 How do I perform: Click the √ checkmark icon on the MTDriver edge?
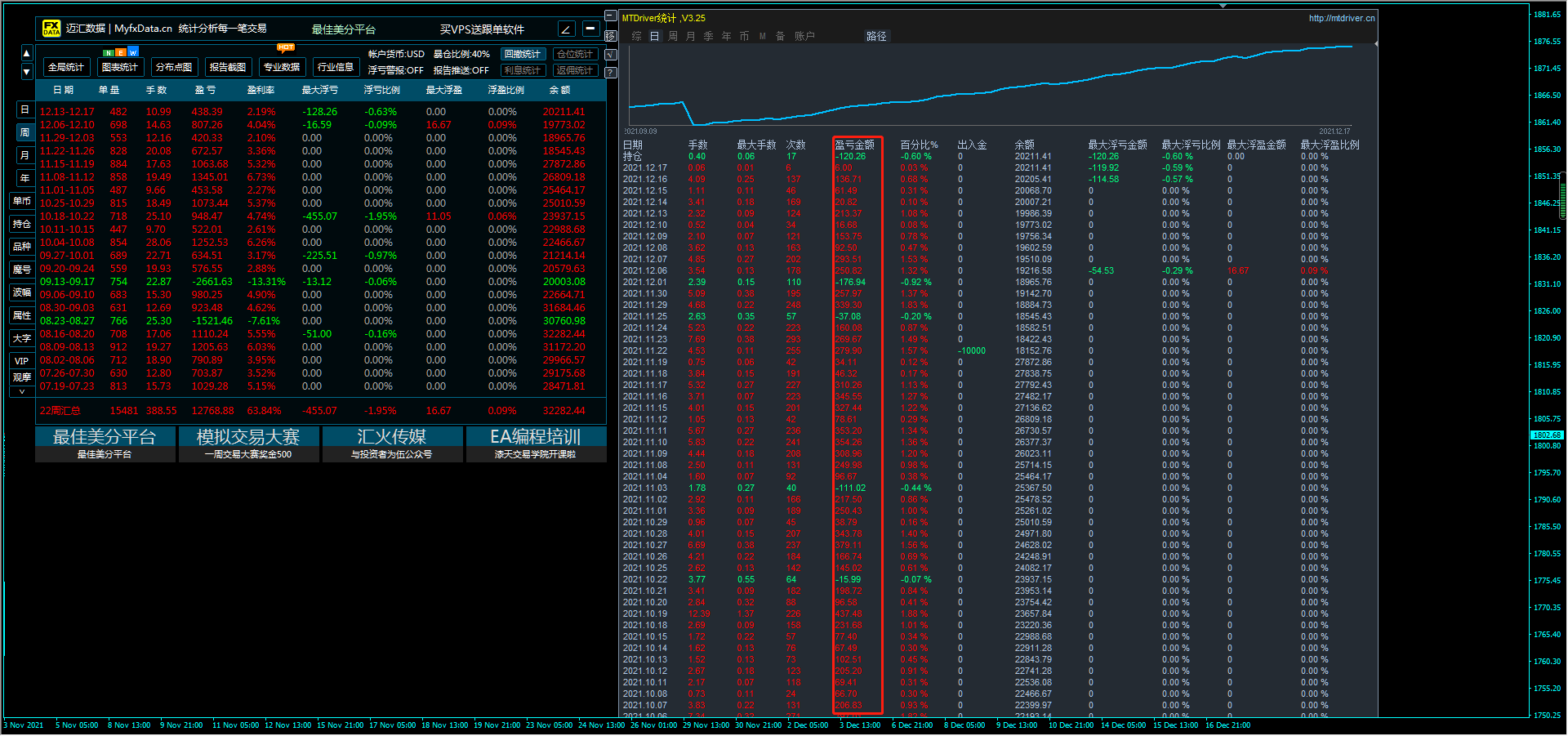click(611, 55)
